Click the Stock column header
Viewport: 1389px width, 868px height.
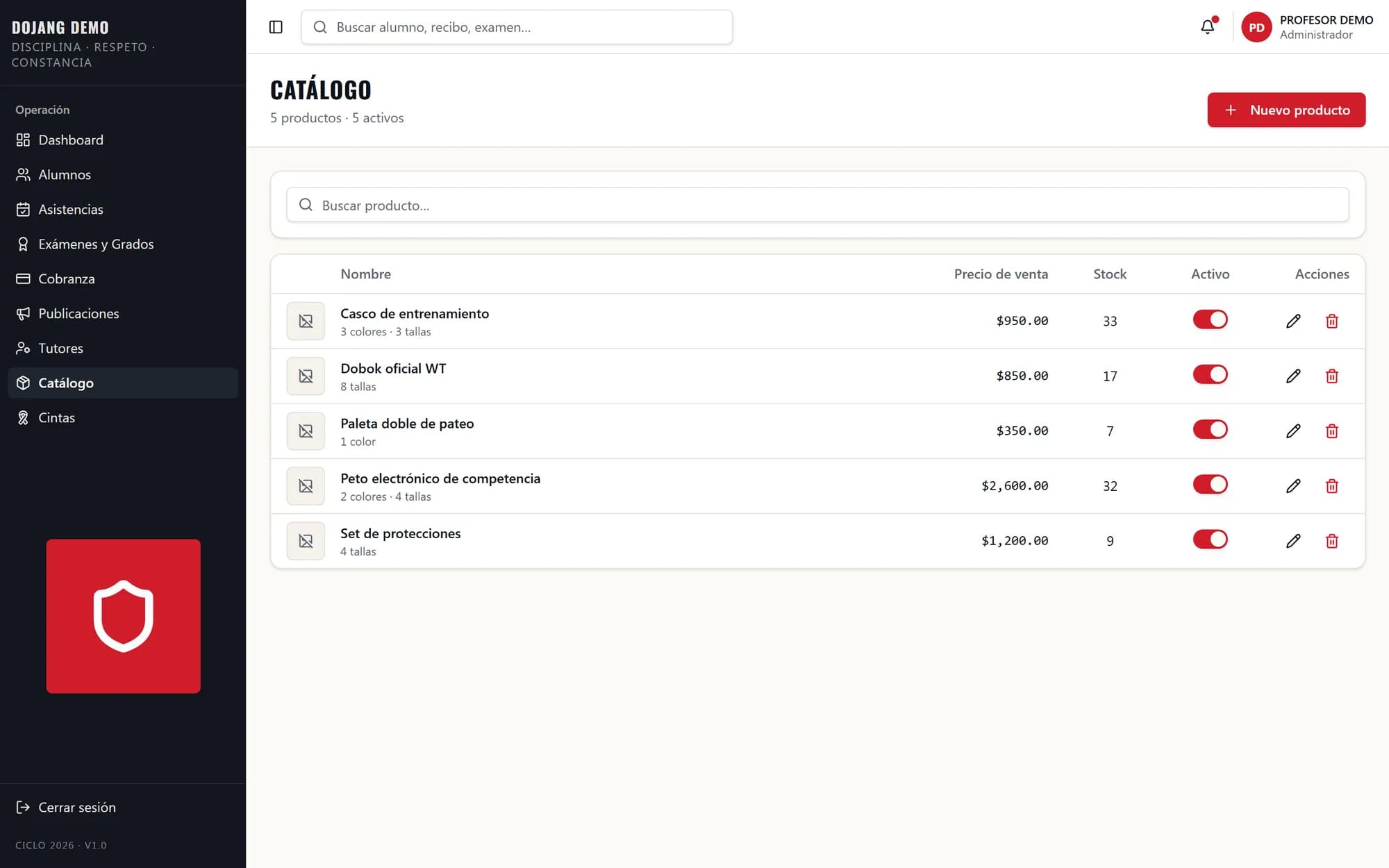tap(1110, 274)
